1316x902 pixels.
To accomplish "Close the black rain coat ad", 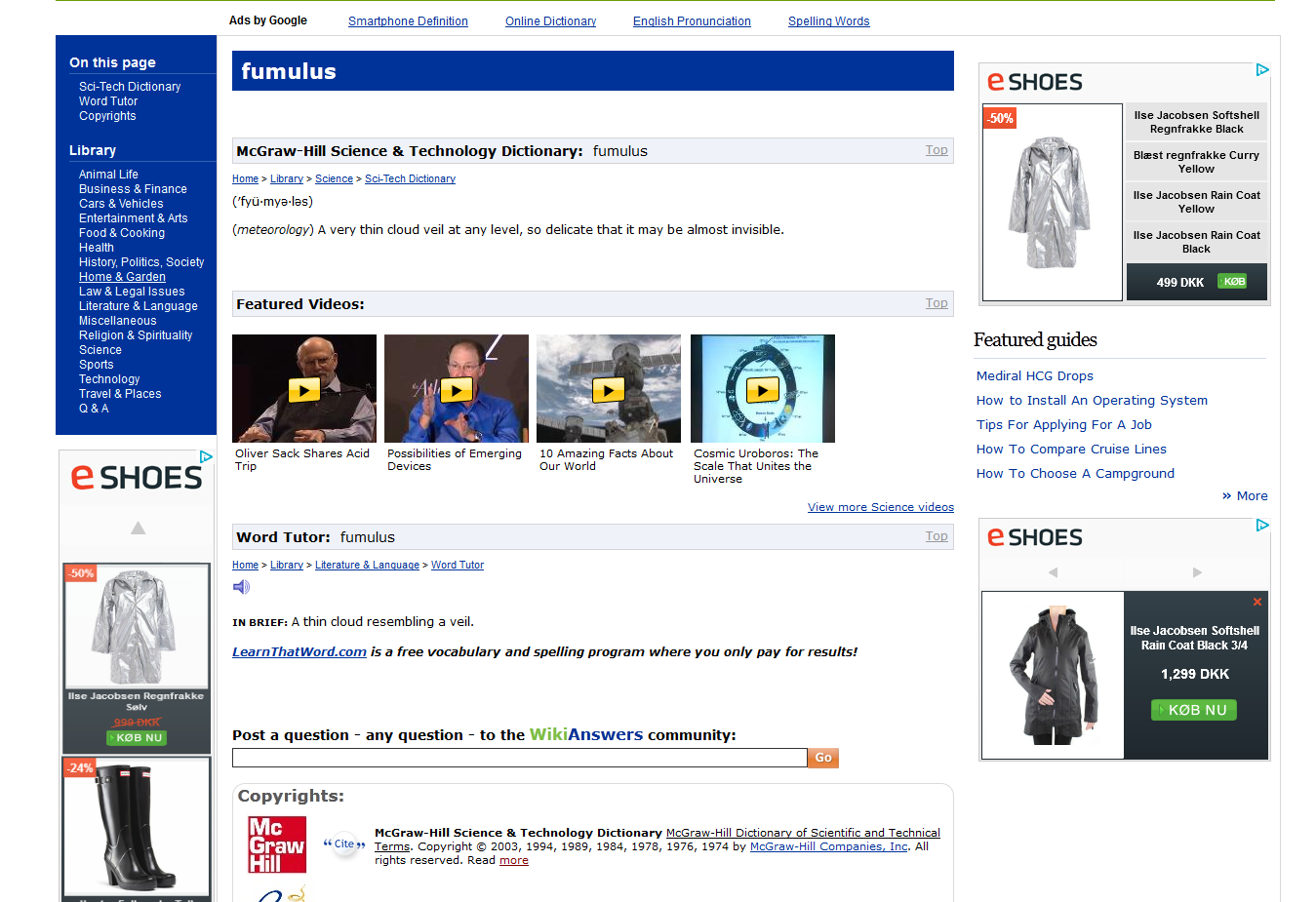I will pos(1257,602).
